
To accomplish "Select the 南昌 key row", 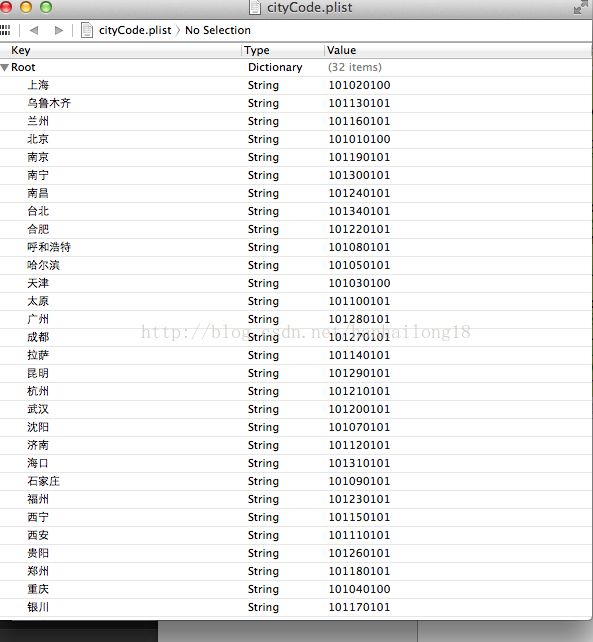I will pyautogui.click(x=38, y=193).
